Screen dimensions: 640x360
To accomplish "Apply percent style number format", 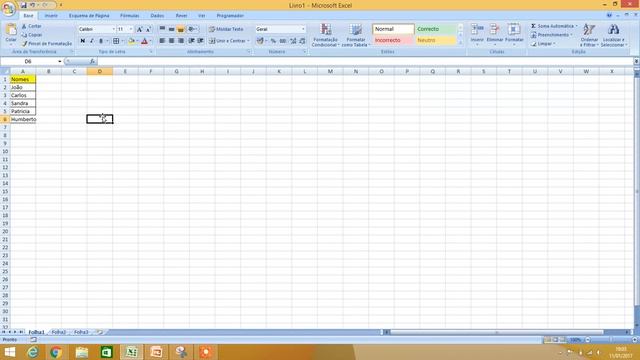I will pos(273,41).
